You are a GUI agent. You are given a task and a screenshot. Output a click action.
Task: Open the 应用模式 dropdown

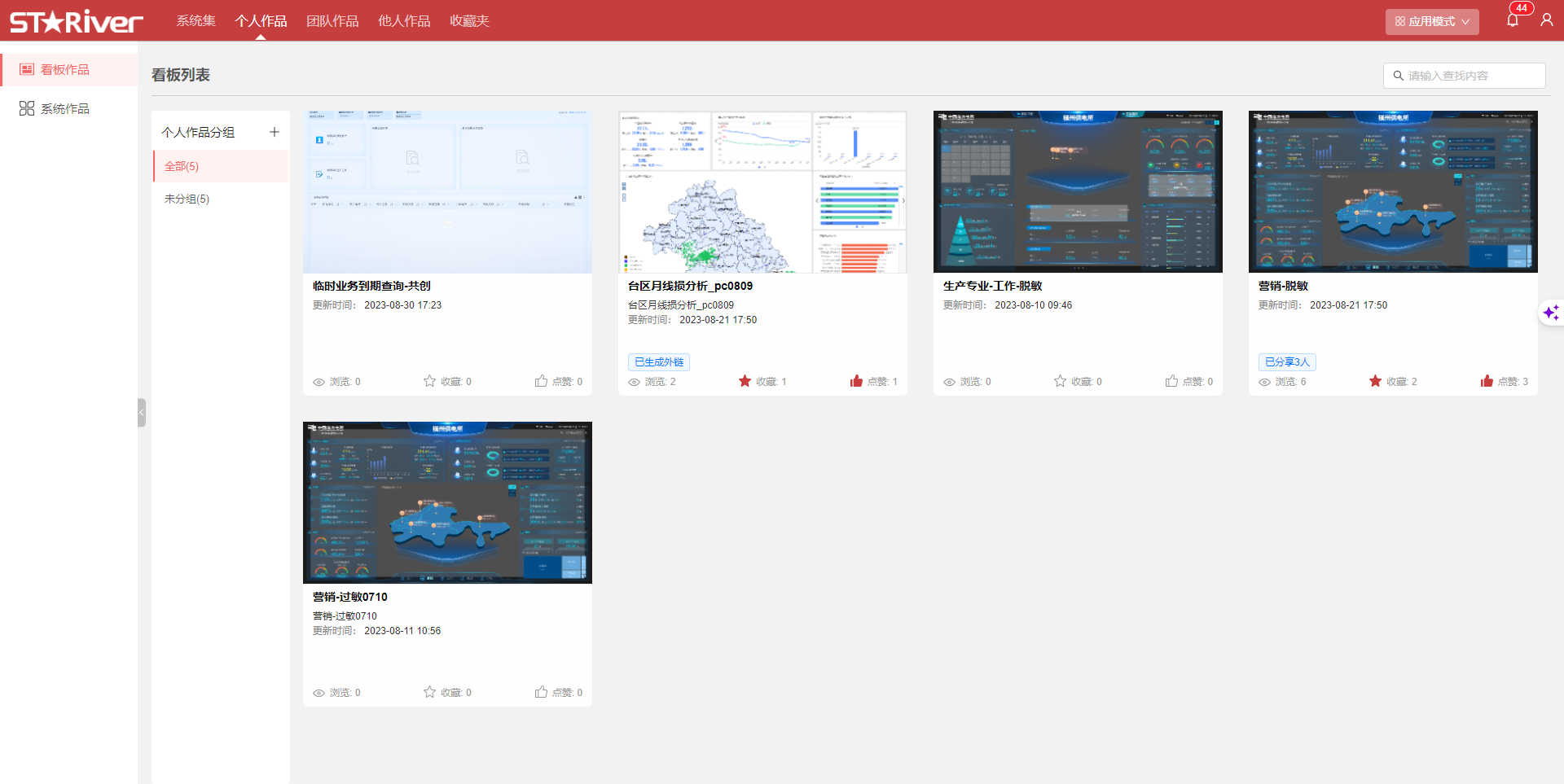[1431, 22]
